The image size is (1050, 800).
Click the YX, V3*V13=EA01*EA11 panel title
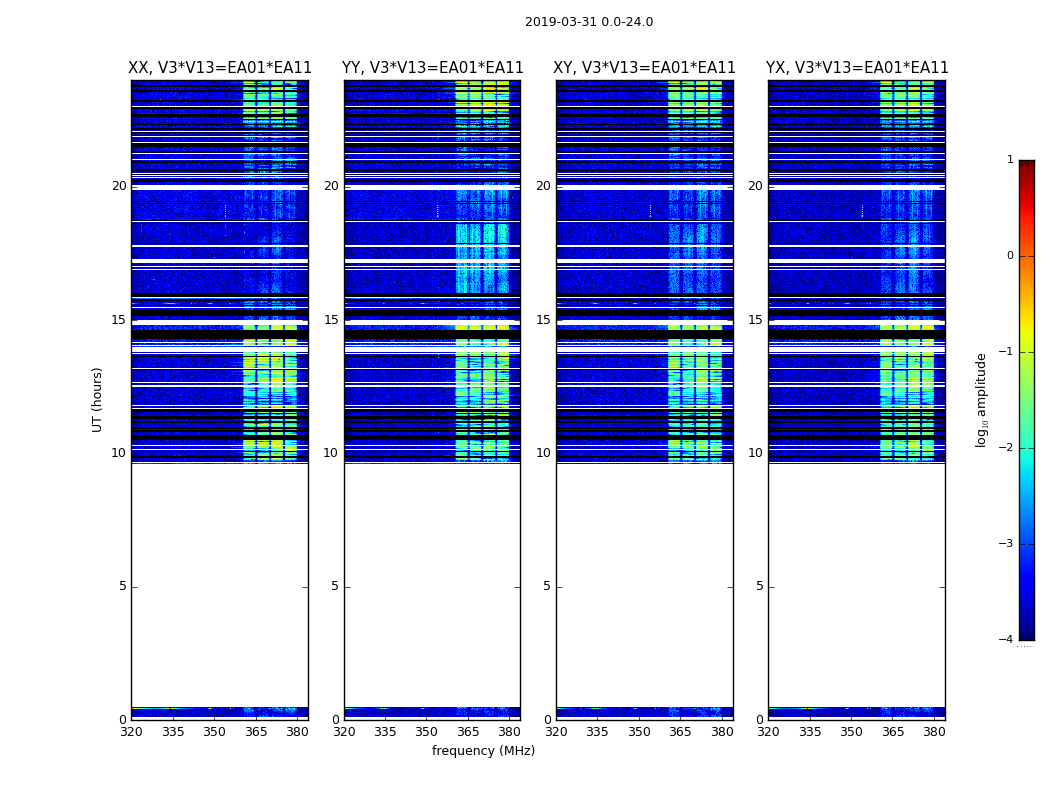pos(856,68)
